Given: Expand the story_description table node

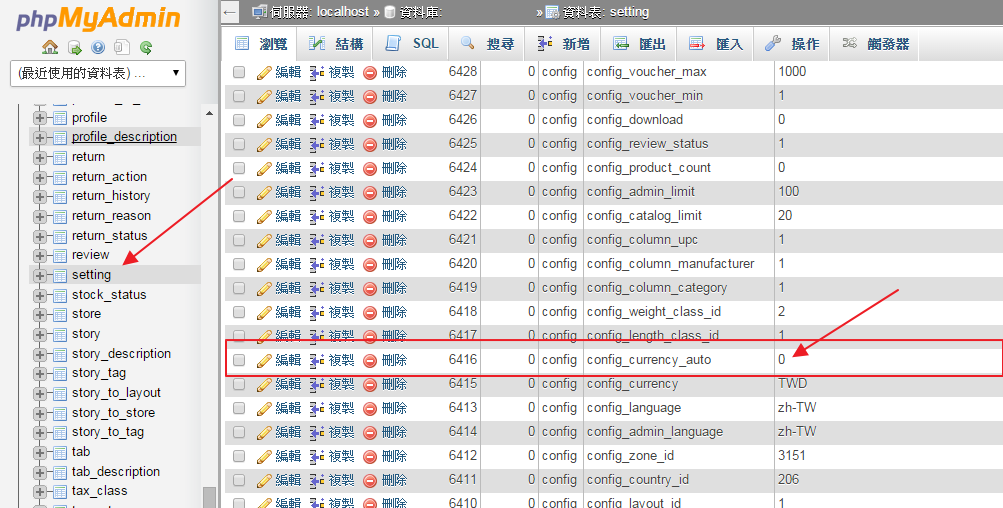Looking at the screenshot, I should (x=40, y=354).
